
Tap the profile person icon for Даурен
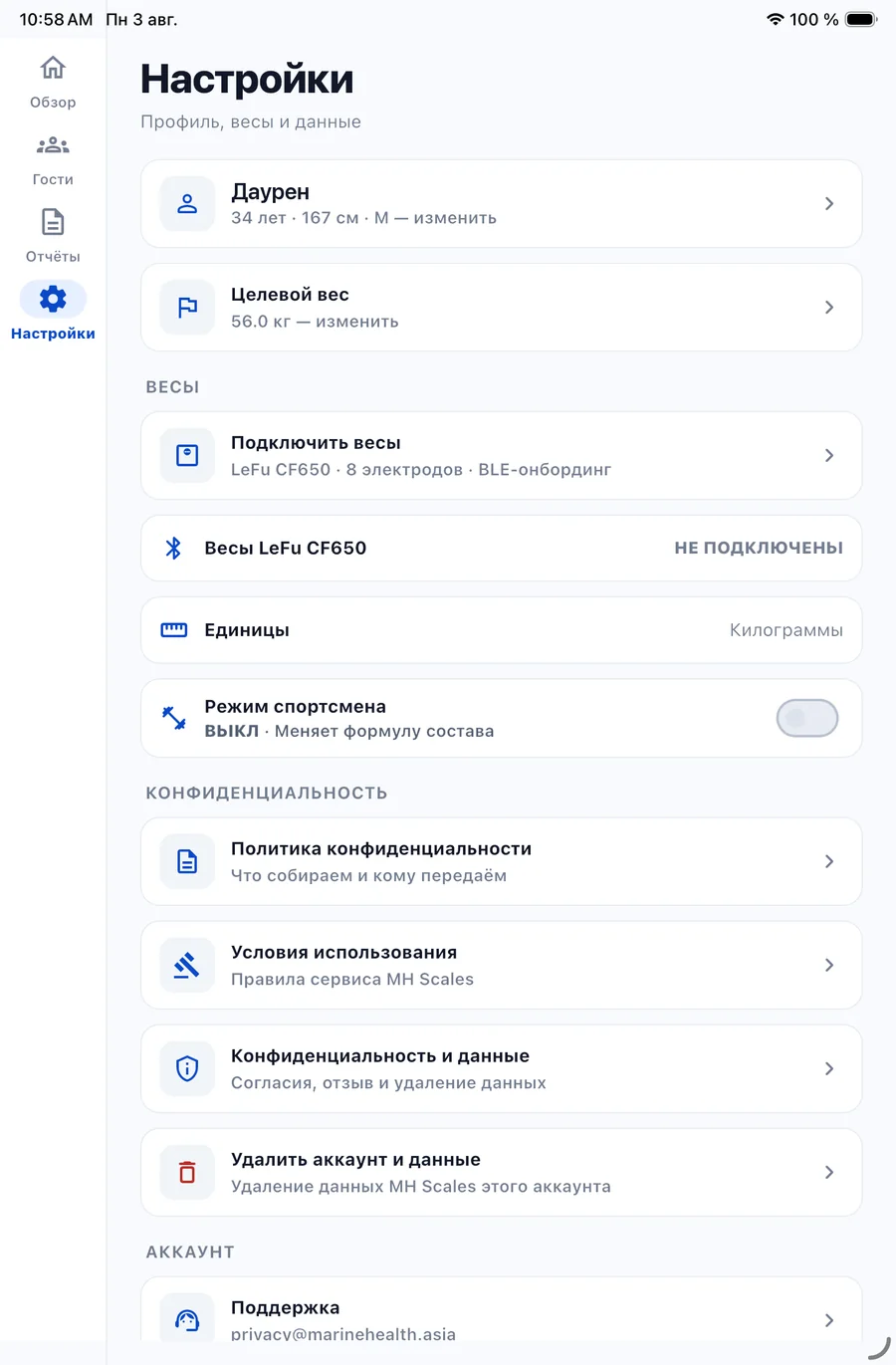tap(187, 204)
